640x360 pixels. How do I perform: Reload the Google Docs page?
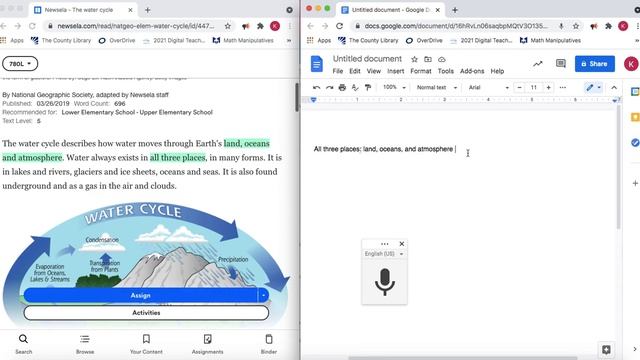339,26
